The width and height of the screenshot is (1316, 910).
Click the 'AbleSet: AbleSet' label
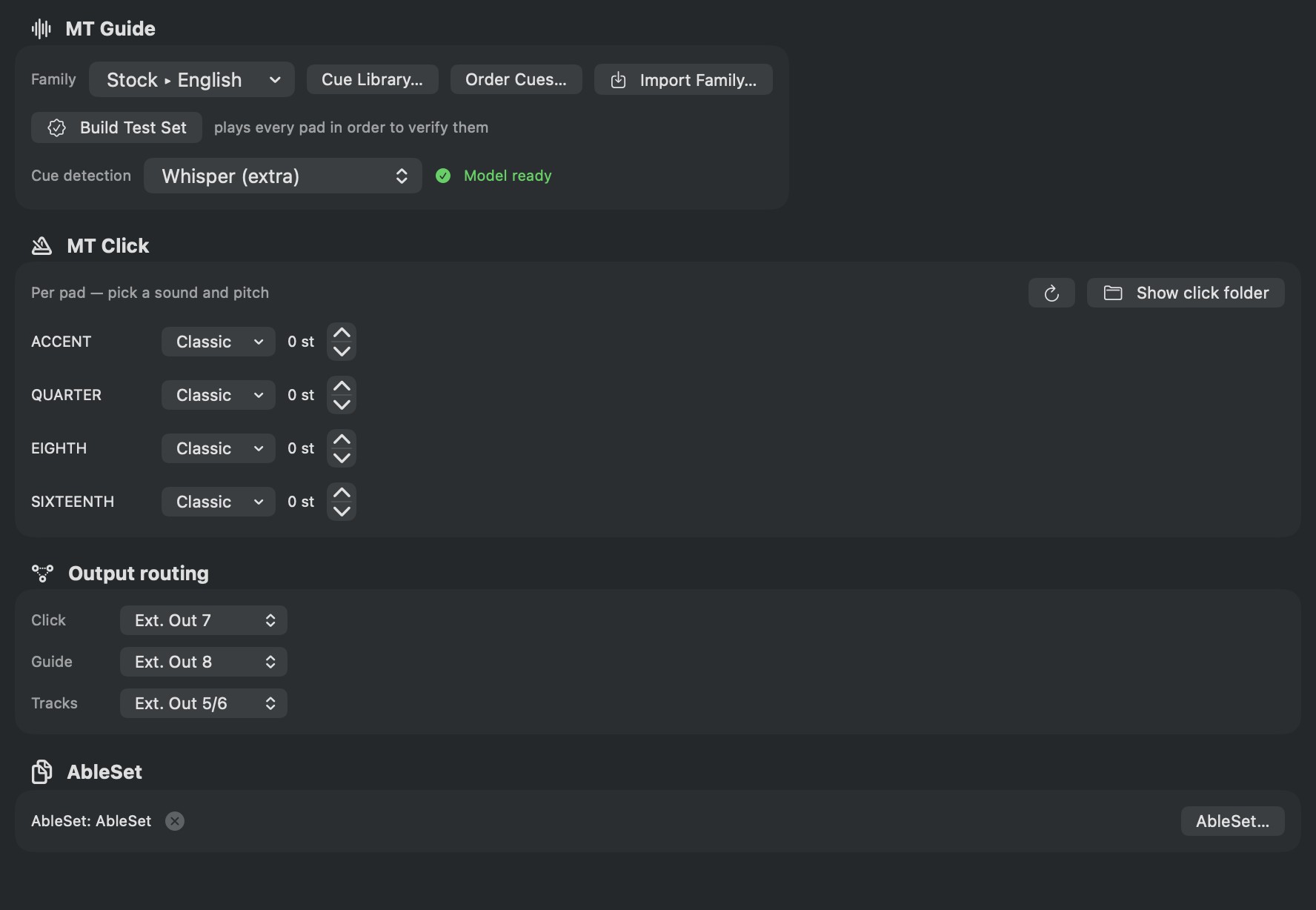click(x=91, y=821)
